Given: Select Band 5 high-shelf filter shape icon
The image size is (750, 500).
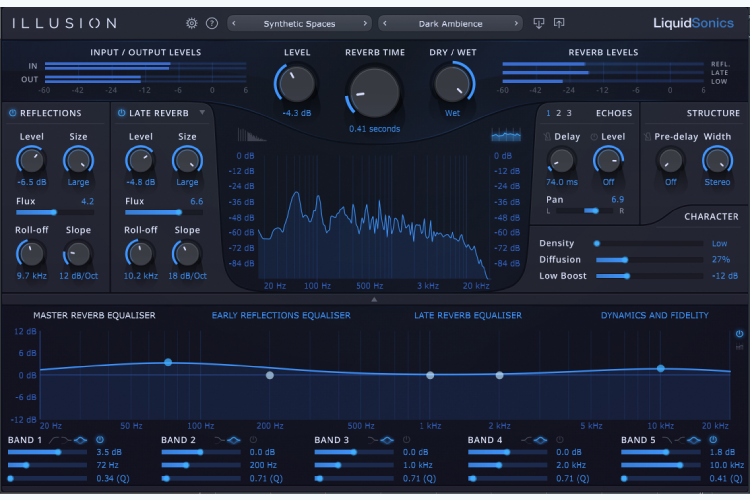Looking at the screenshot, I should (680, 440).
